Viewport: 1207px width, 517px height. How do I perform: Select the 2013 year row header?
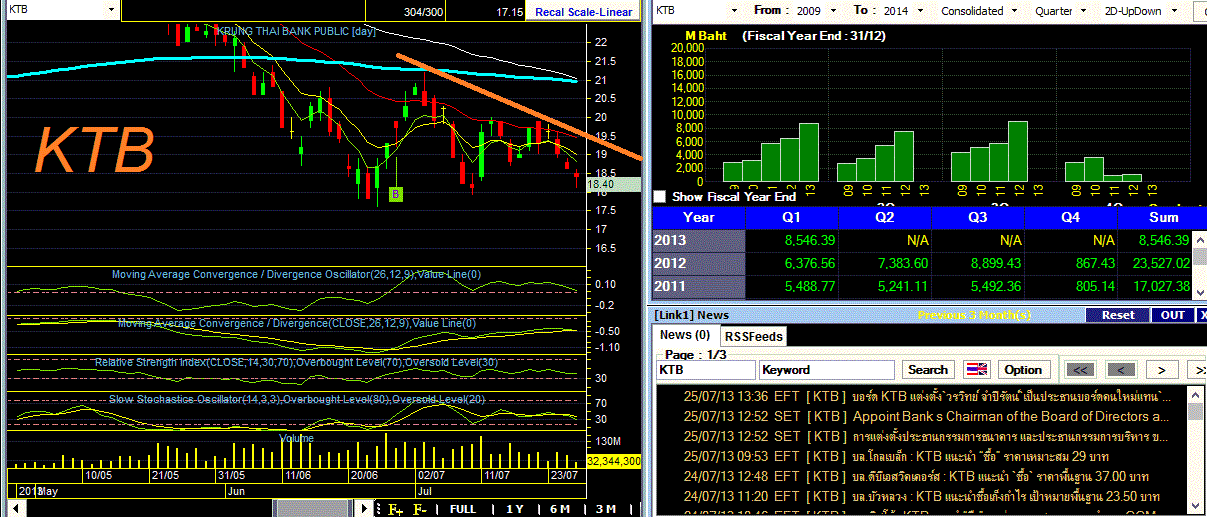(699, 240)
